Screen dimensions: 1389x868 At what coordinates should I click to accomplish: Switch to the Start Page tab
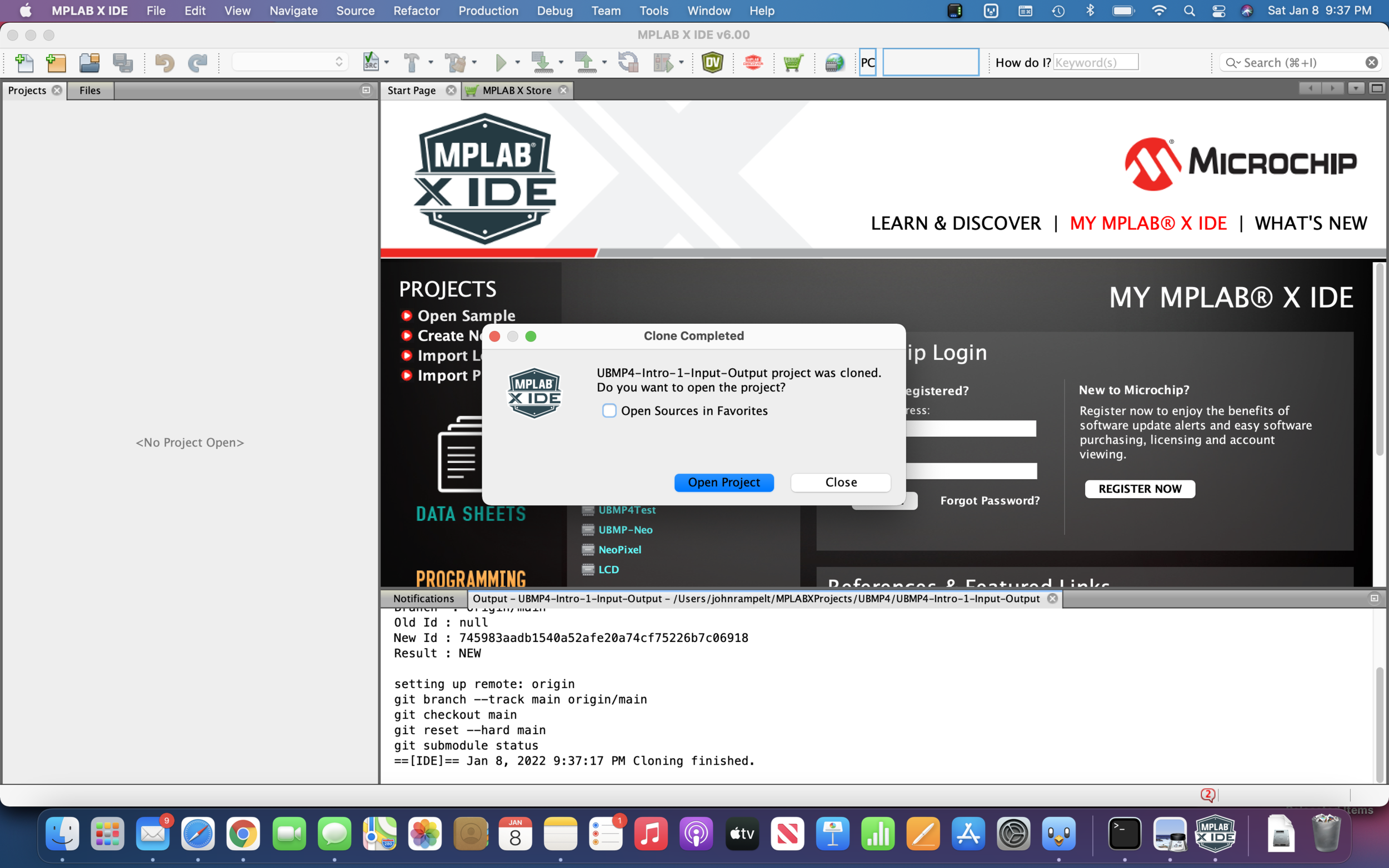pos(412,90)
